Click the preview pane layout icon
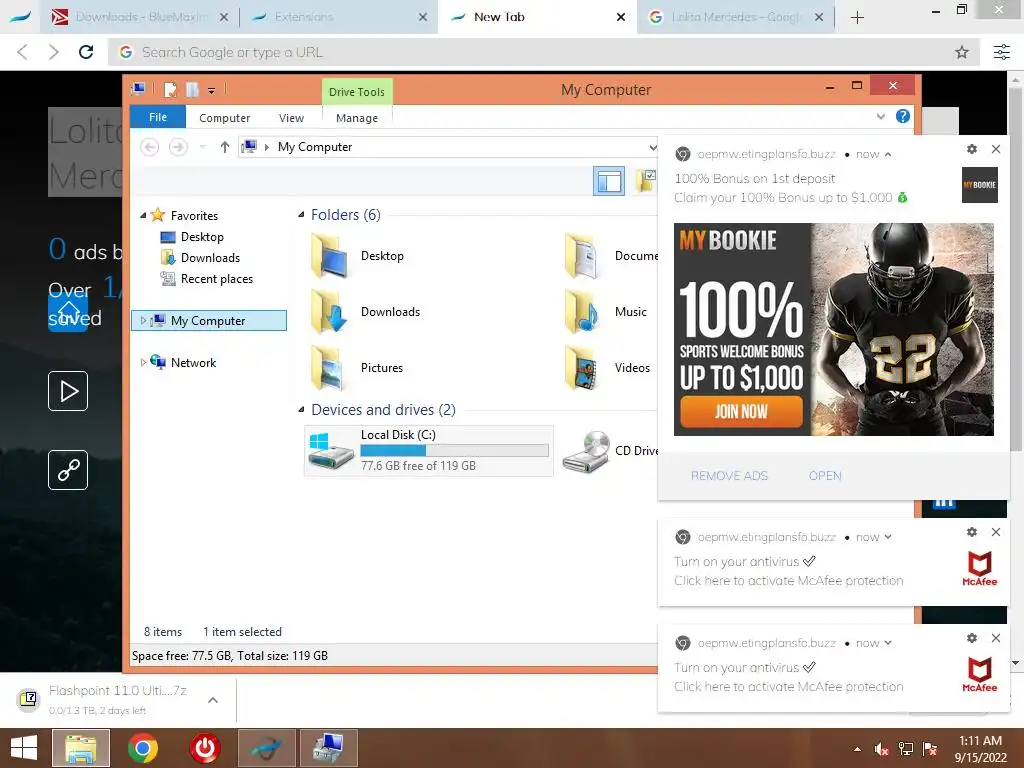Screen dimensions: 1024x768 pyautogui.click(x=609, y=181)
